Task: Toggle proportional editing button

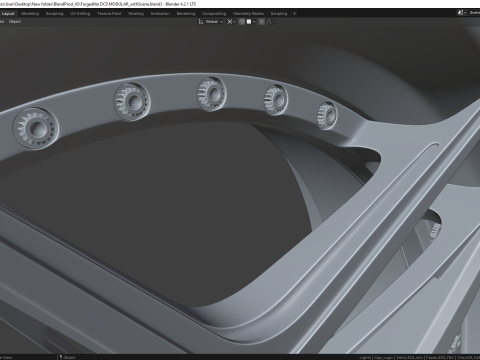Action: point(262,22)
